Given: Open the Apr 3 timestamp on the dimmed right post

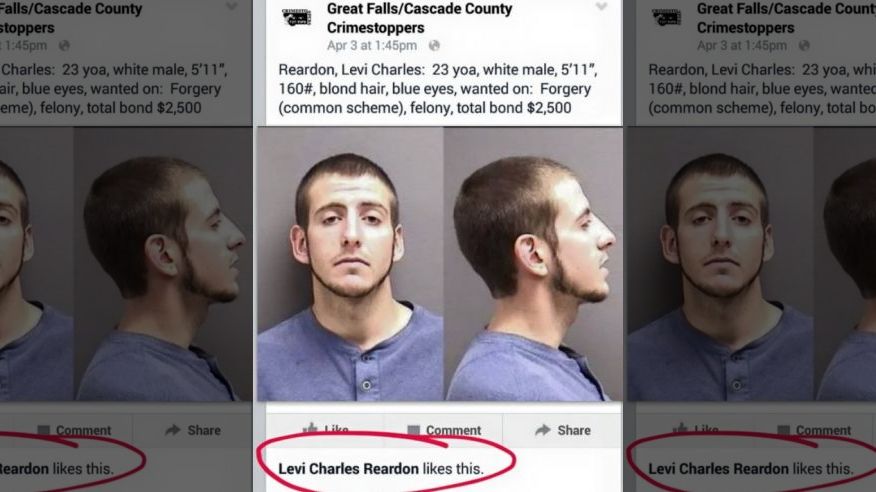Looking at the screenshot, I should pyautogui.click(x=741, y=46).
